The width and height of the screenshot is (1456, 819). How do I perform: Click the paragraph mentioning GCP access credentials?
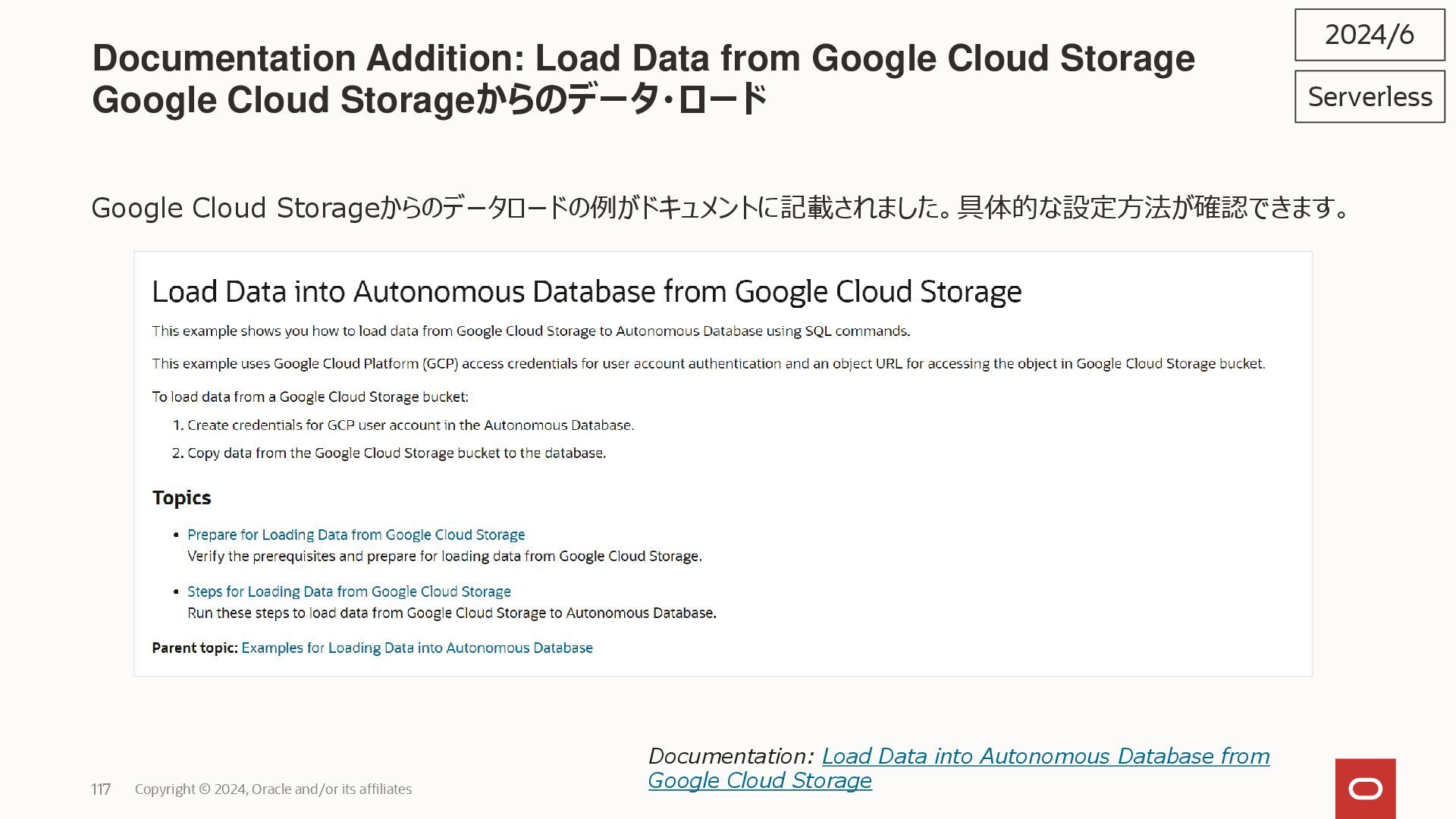[x=708, y=364]
